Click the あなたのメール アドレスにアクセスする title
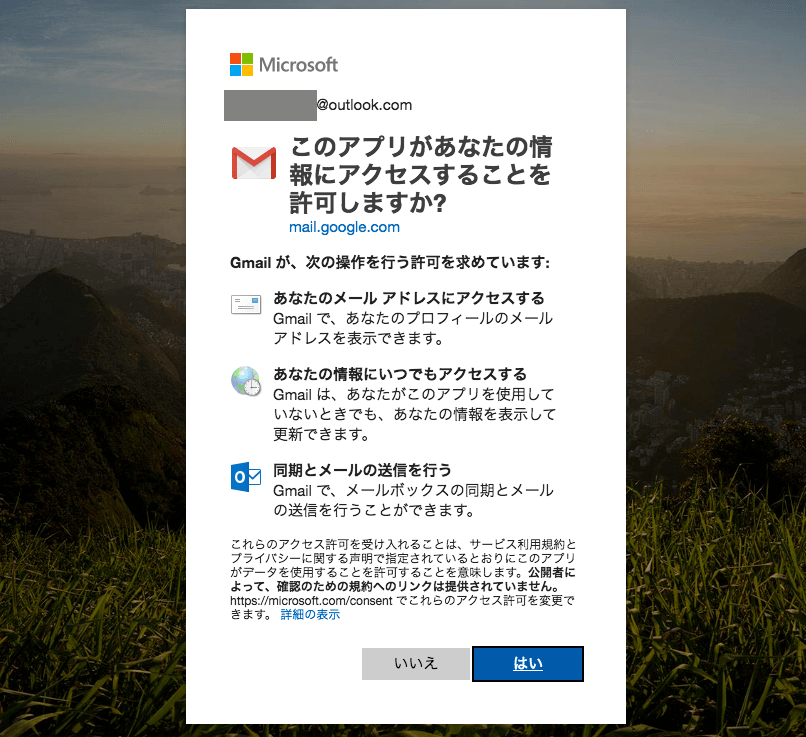This screenshot has height=737, width=806. [409, 298]
